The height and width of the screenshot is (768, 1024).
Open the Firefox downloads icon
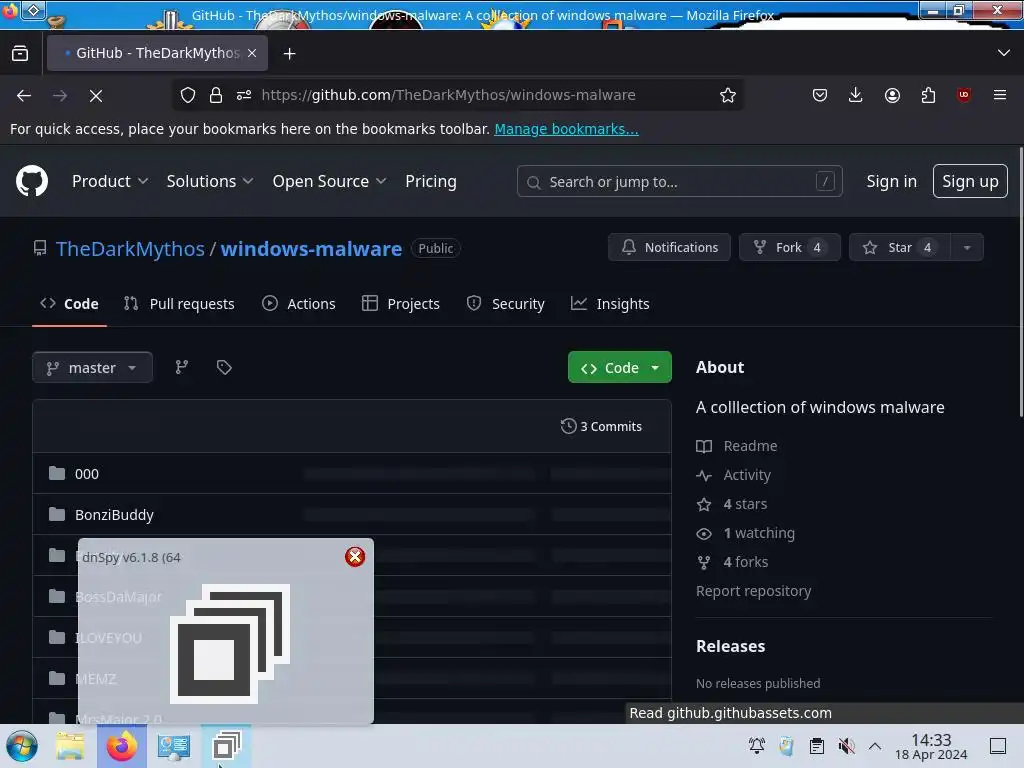coord(856,95)
